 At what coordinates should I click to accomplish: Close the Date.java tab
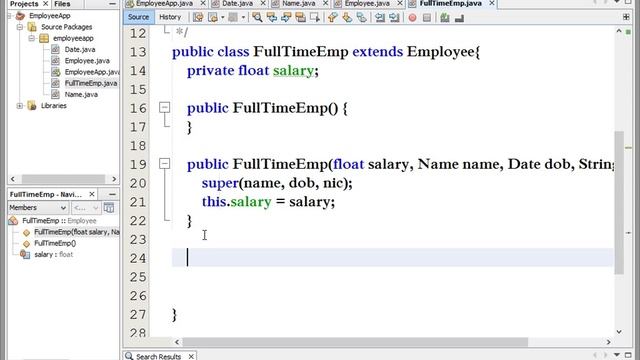click(263, 3)
